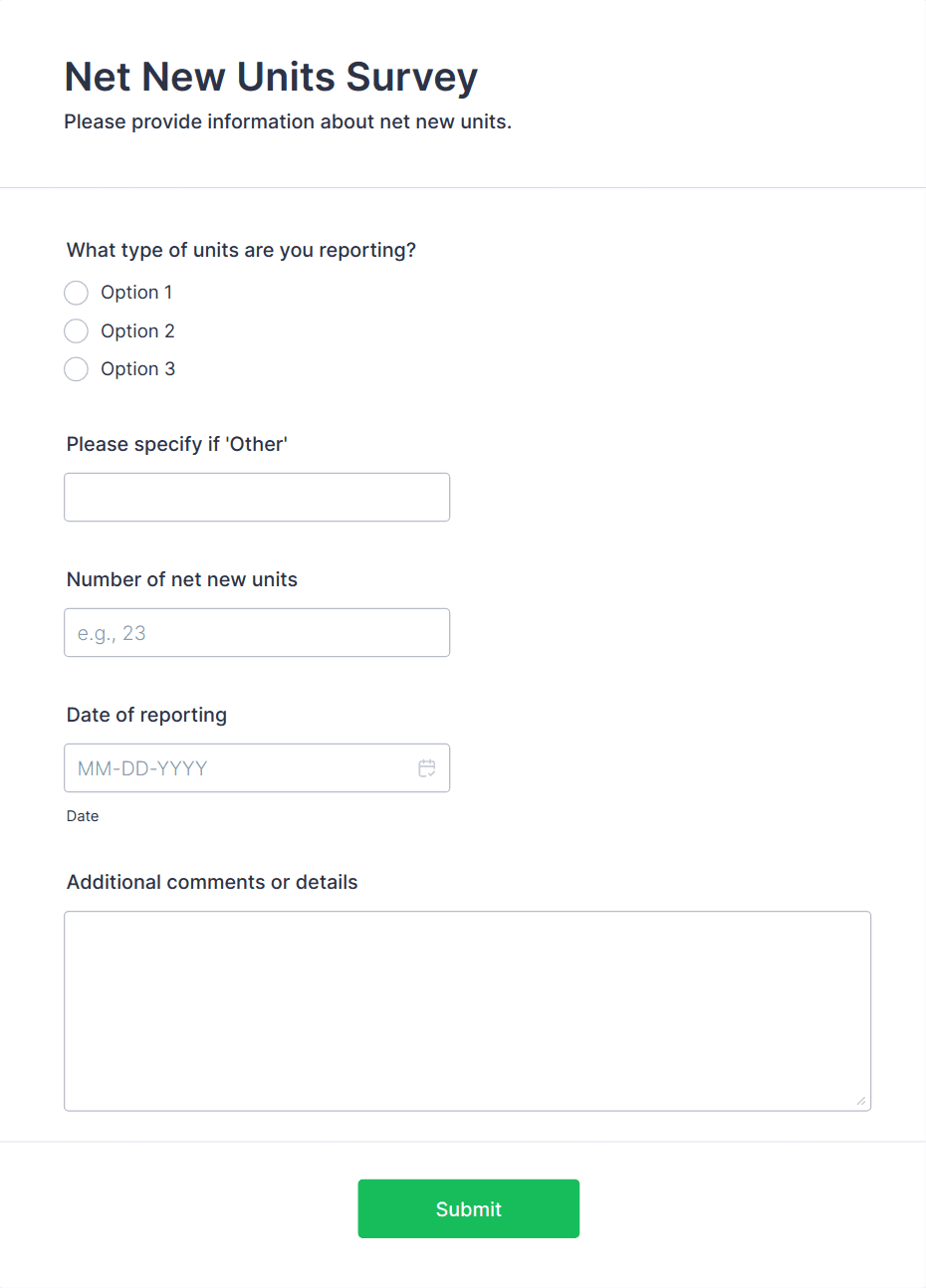Click the 'Additional comments or details' label

211,882
